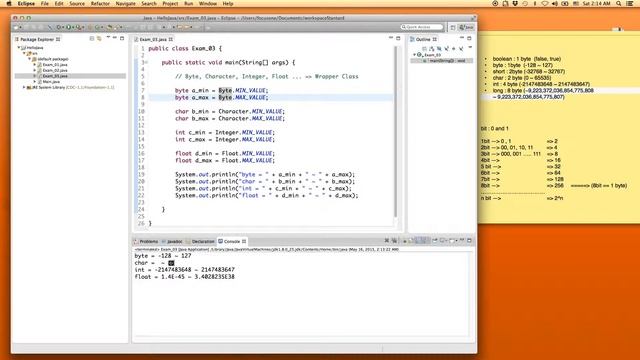Maximize the Console view
This screenshot has width=640, height=360.
[x=469, y=241]
